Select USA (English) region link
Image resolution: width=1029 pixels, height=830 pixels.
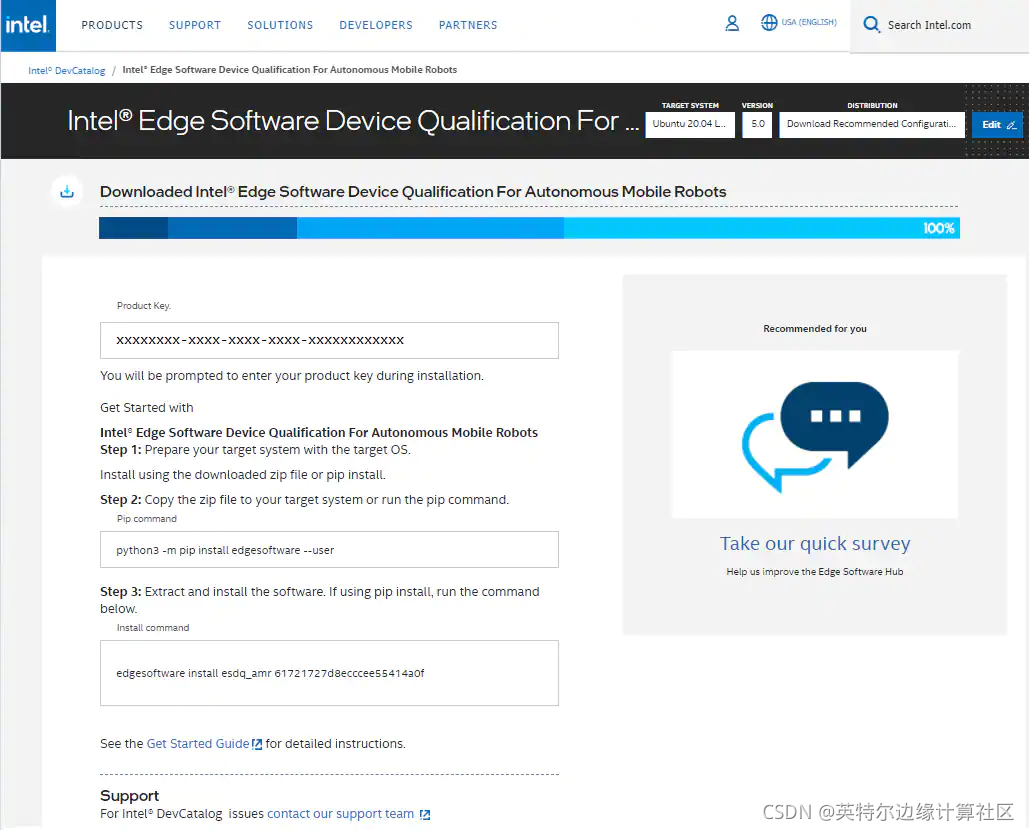(x=809, y=22)
